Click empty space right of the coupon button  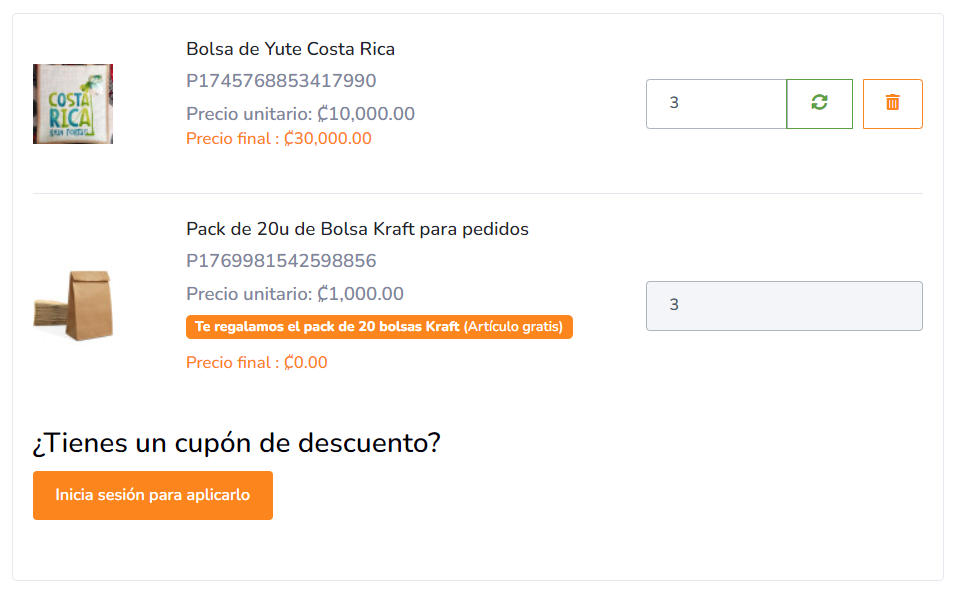click(x=600, y=496)
